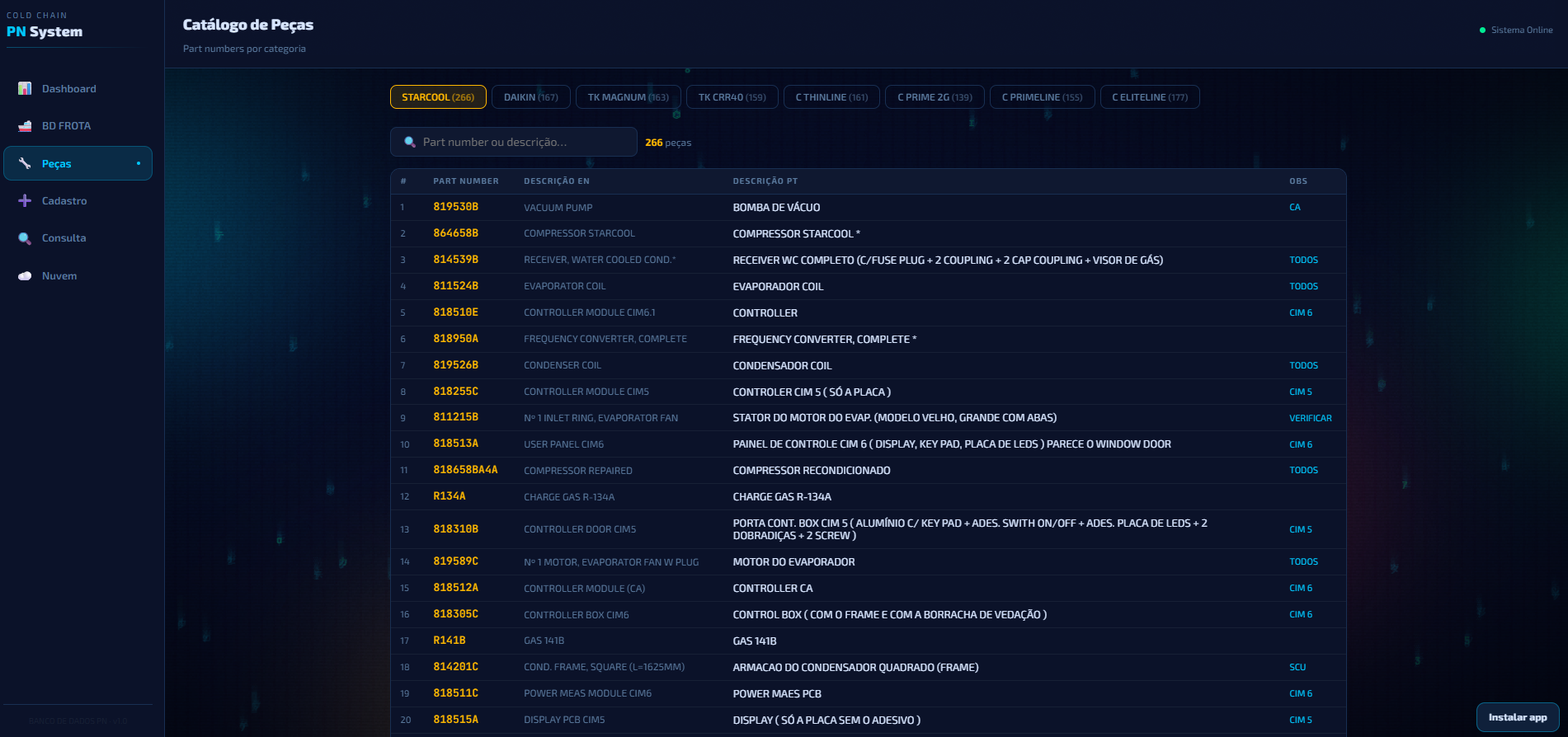Click the Peças wrench icon
The width and height of the screenshot is (1568, 737).
[25, 163]
